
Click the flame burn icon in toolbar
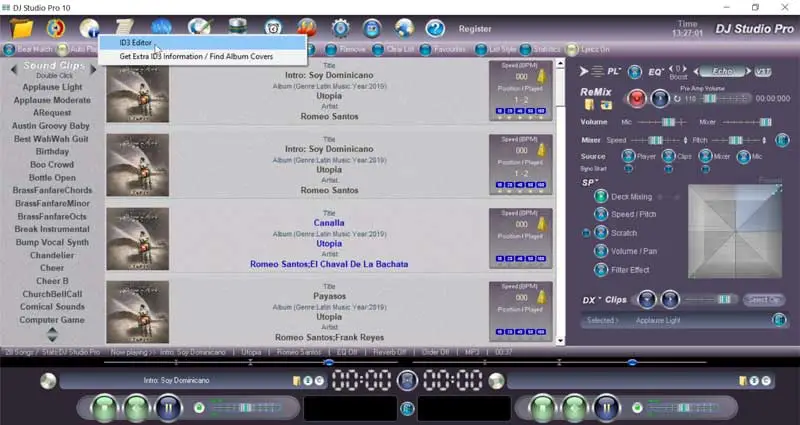click(x=307, y=28)
